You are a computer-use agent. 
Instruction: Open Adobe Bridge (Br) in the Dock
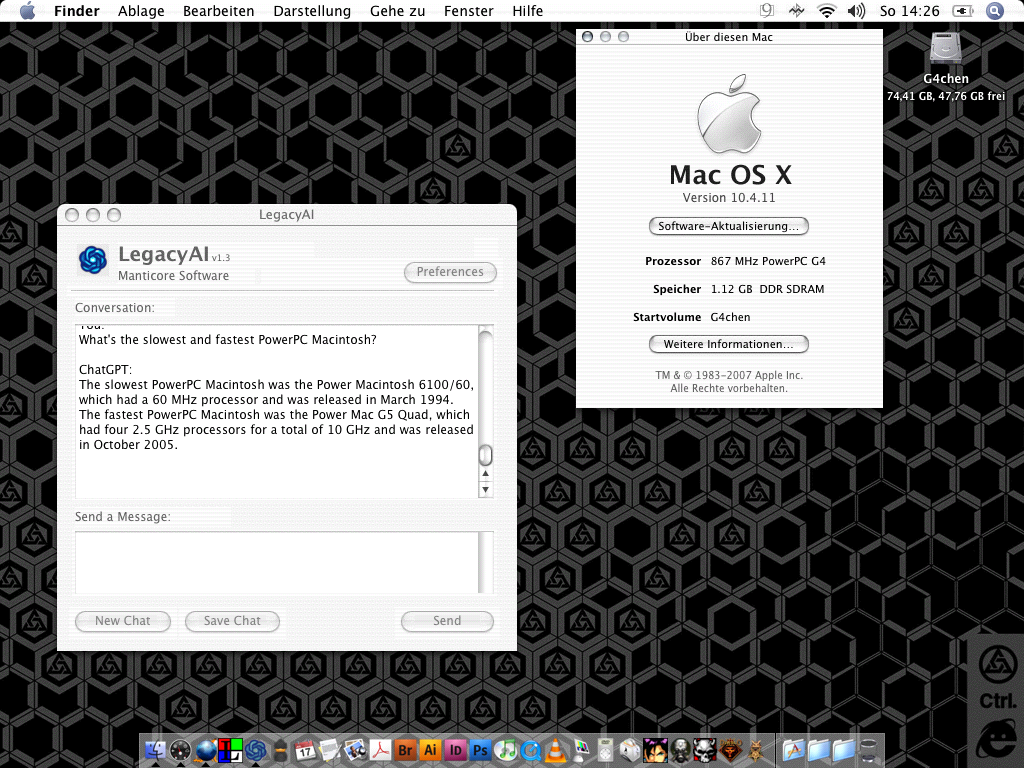pyautogui.click(x=405, y=750)
